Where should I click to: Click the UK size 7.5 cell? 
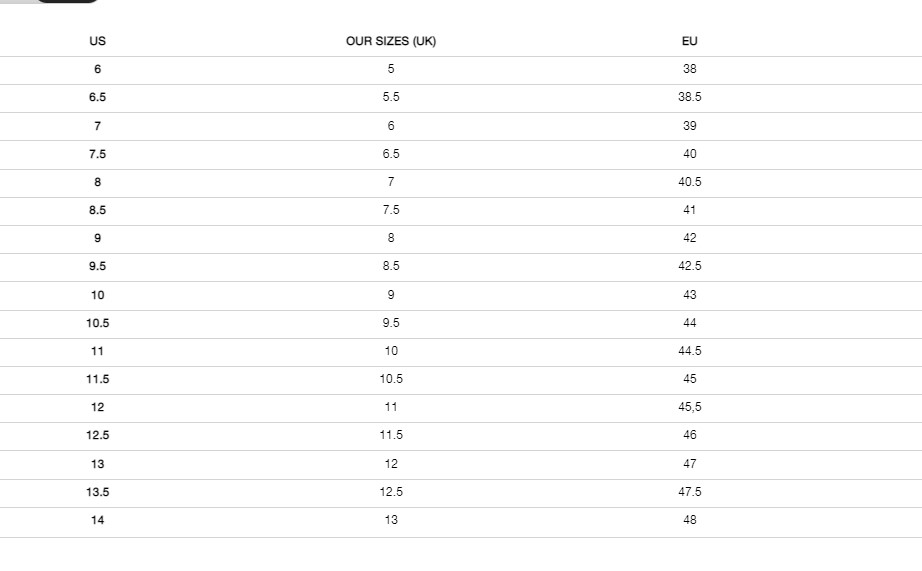391,210
